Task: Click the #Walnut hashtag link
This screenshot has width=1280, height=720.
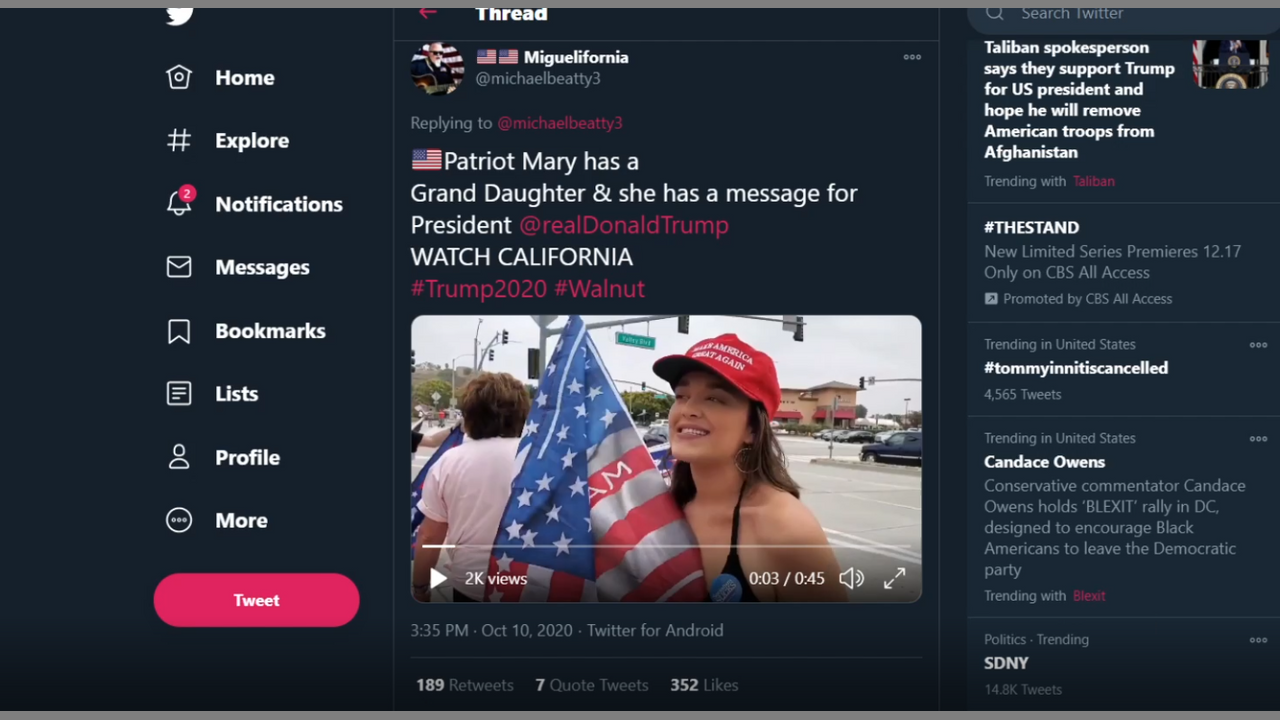Action: pyautogui.click(x=599, y=289)
